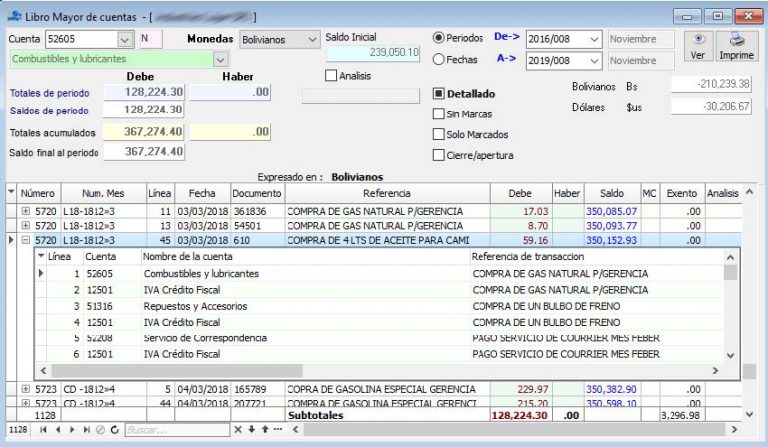
Task: Sort by the Fecha column header
Action: coord(202,193)
